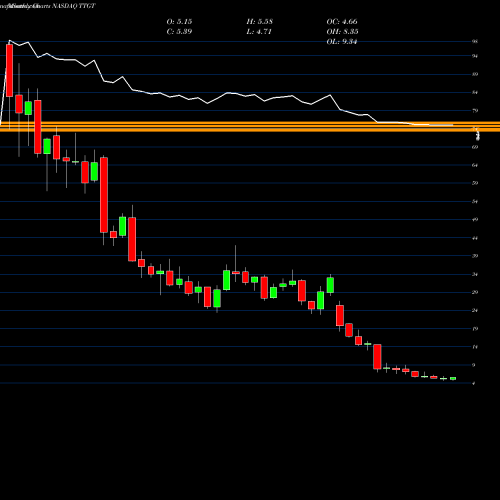
Task: Click the '24' price axis label
Action: pos(475,311)
